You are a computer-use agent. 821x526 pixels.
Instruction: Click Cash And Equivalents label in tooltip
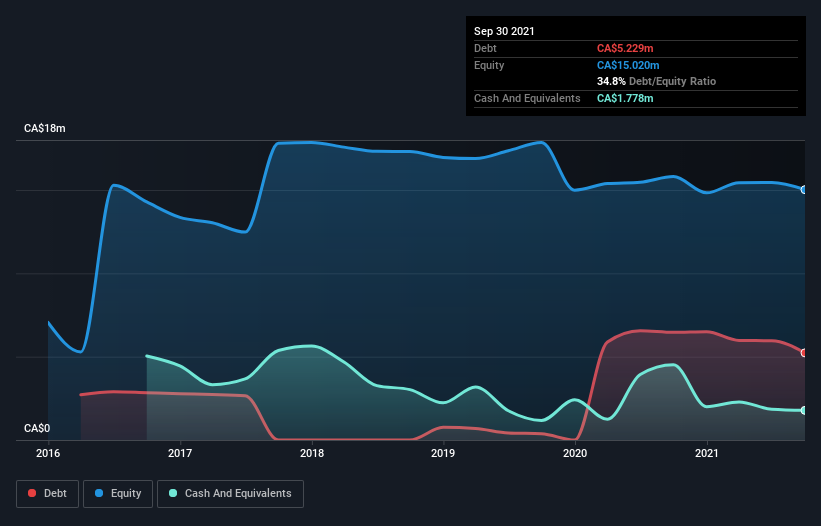pos(527,98)
